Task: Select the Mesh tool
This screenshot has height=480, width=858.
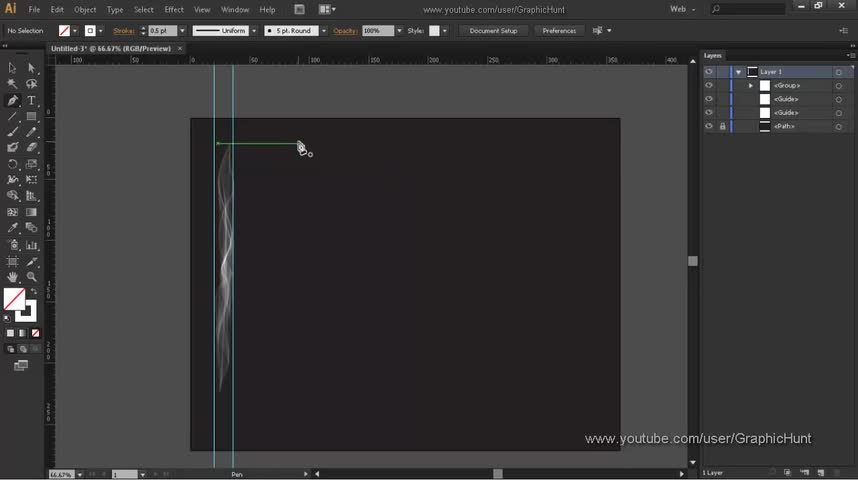Action: (x=12, y=212)
